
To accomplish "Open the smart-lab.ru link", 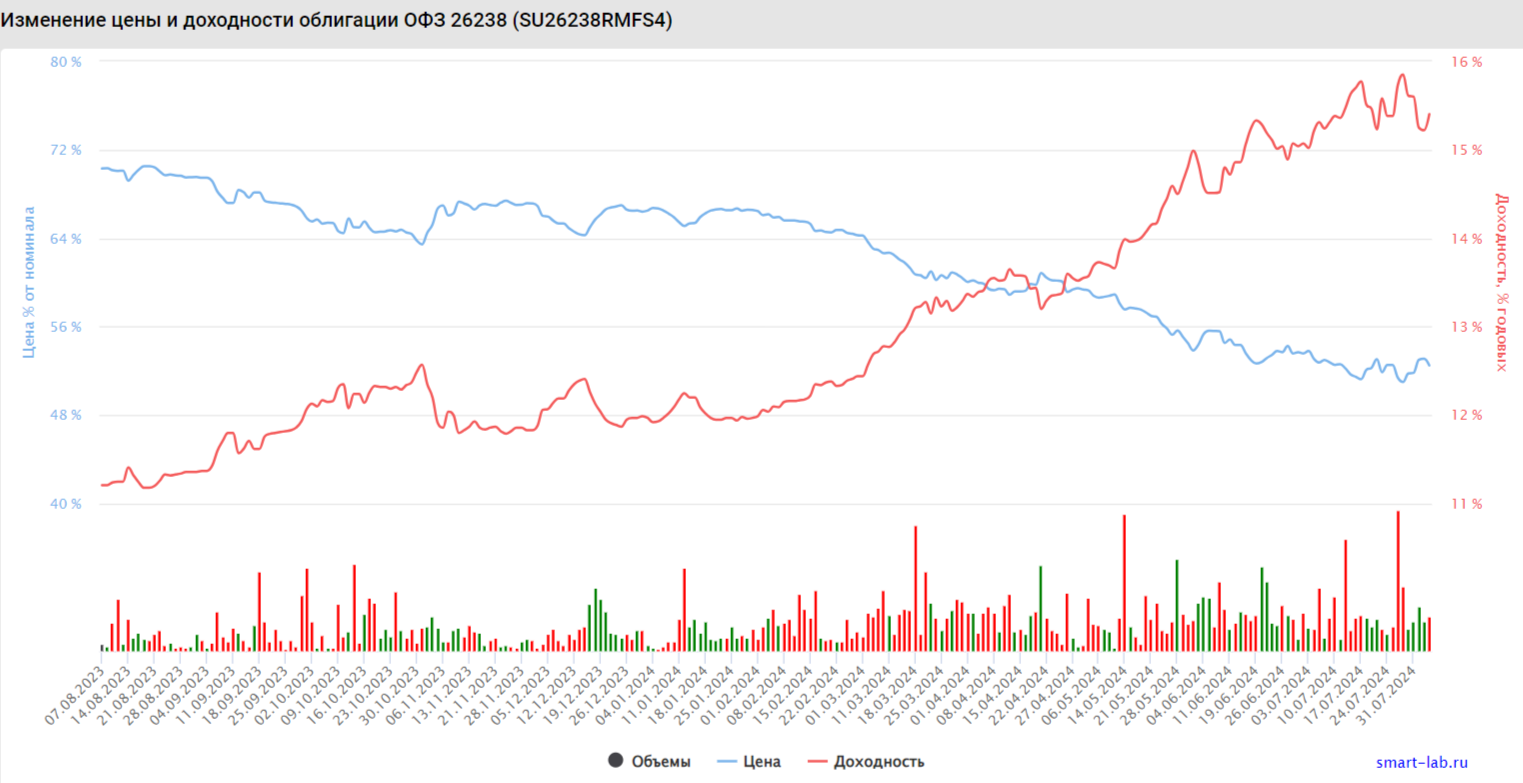I will pos(1422,762).
